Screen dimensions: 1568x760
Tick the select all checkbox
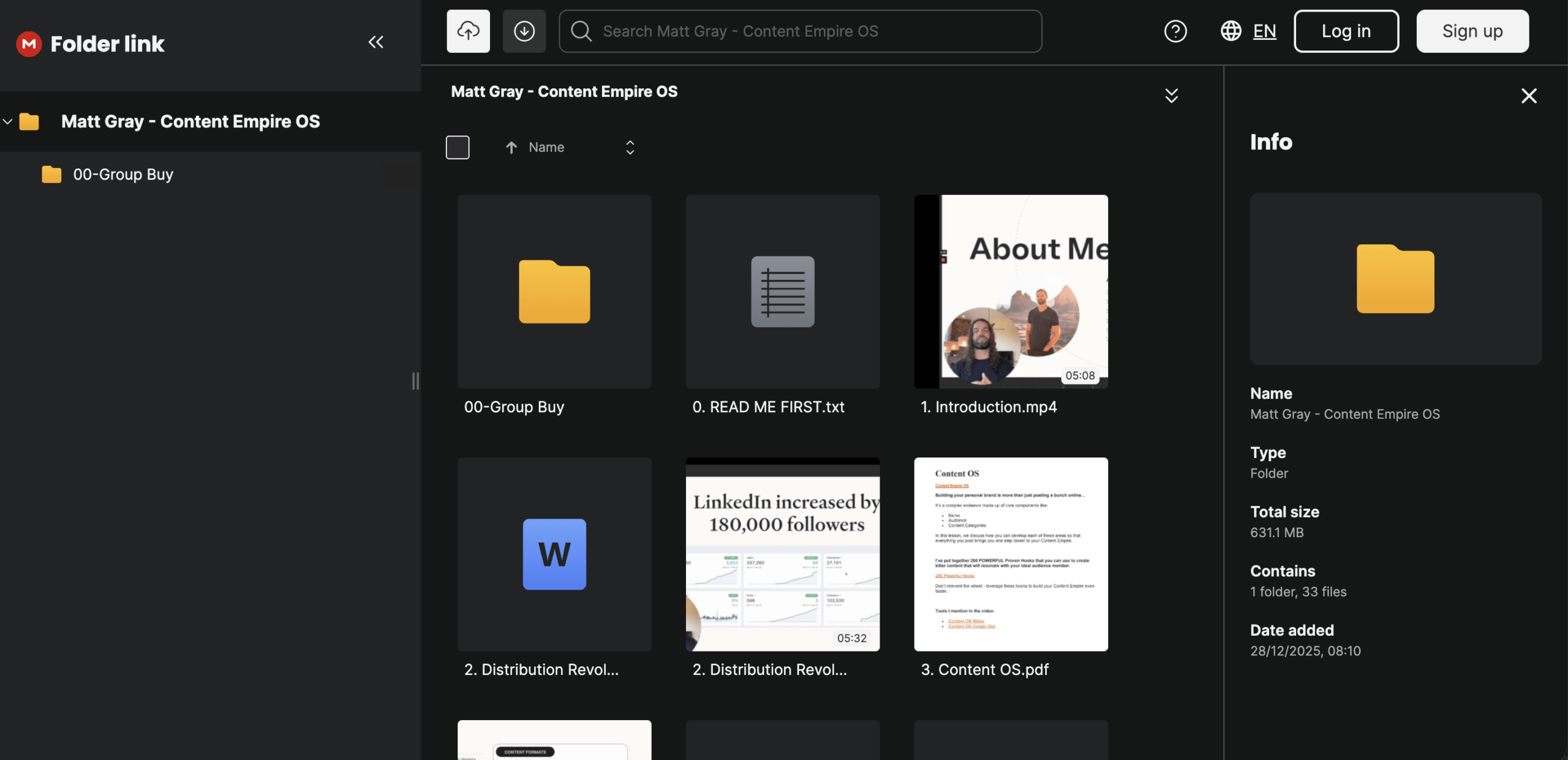point(458,148)
